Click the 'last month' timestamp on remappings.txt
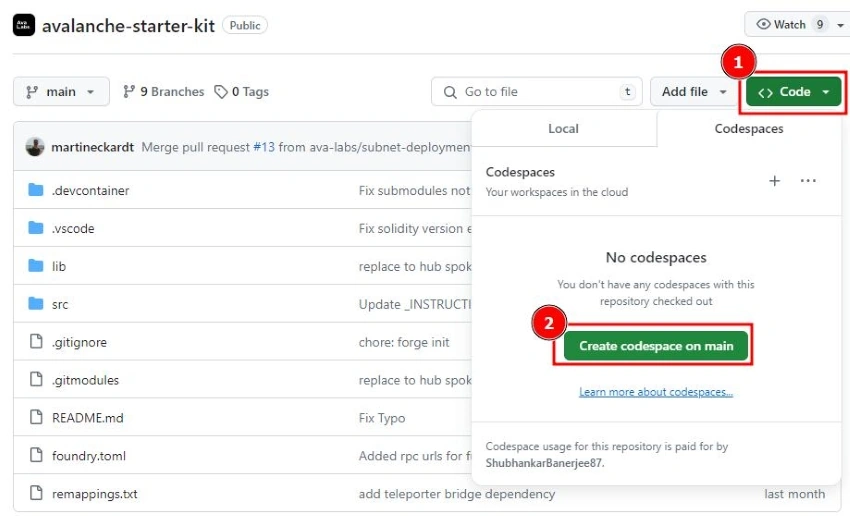The width and height of the screenshot is (850, 516). (x=794, y=494)
